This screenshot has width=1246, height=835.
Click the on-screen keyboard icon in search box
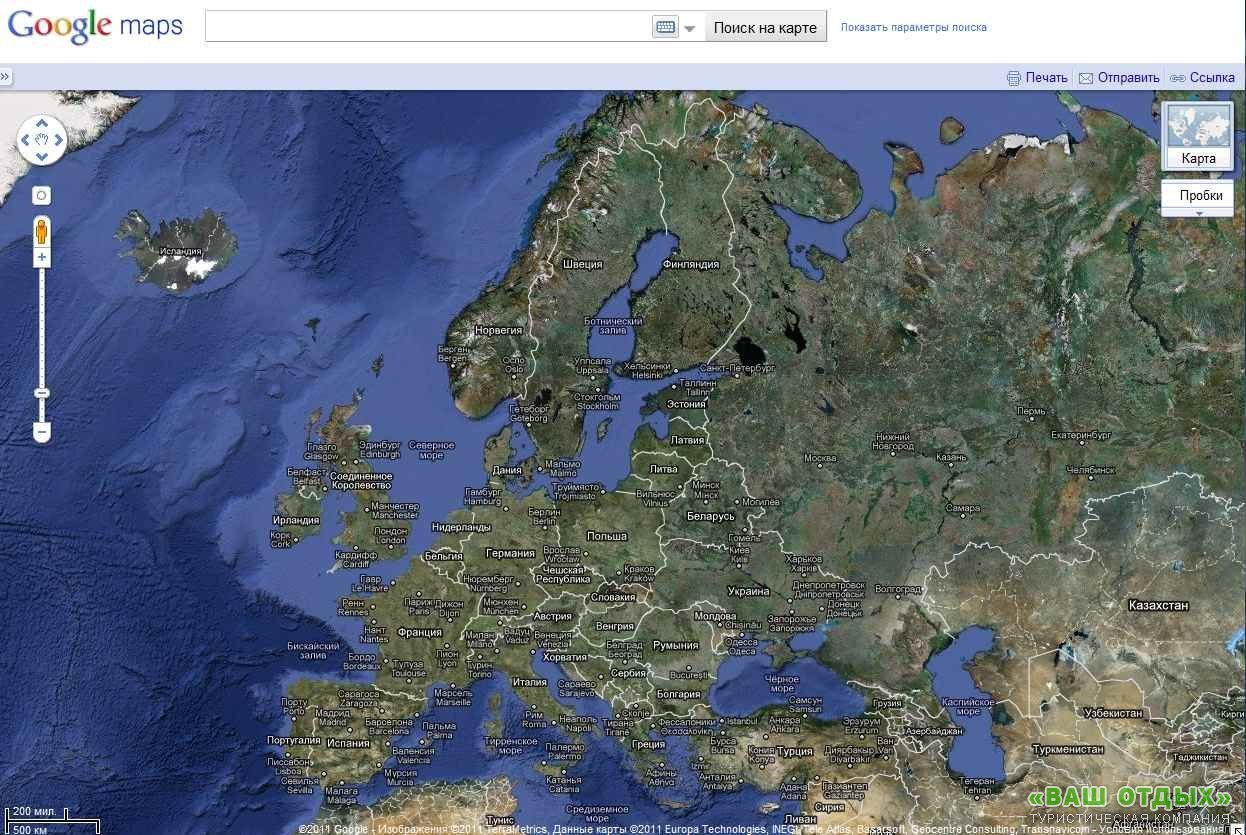[x=665, y=27]
